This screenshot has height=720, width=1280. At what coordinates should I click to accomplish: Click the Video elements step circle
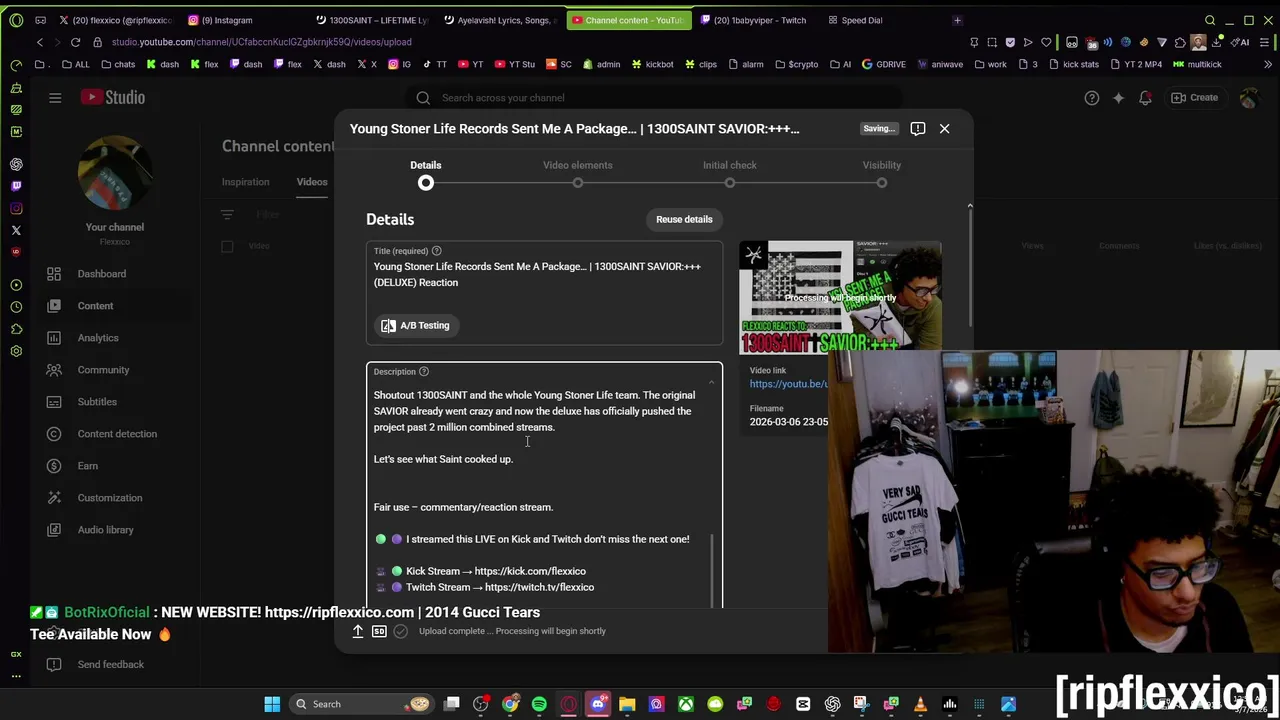pyautogui.click(x=577, y=183)
